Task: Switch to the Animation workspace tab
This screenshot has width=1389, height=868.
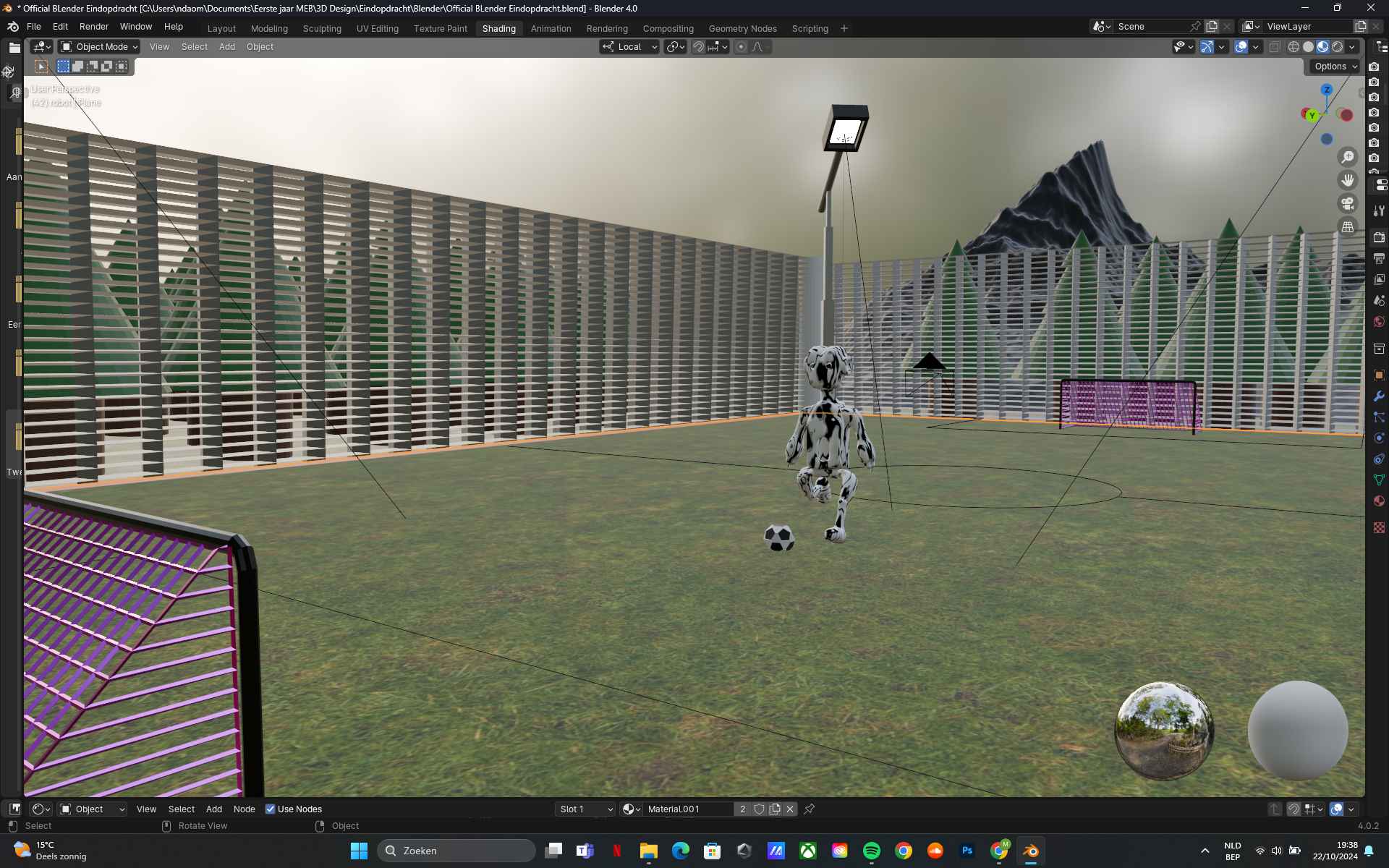Action: (x=551, y=29)
